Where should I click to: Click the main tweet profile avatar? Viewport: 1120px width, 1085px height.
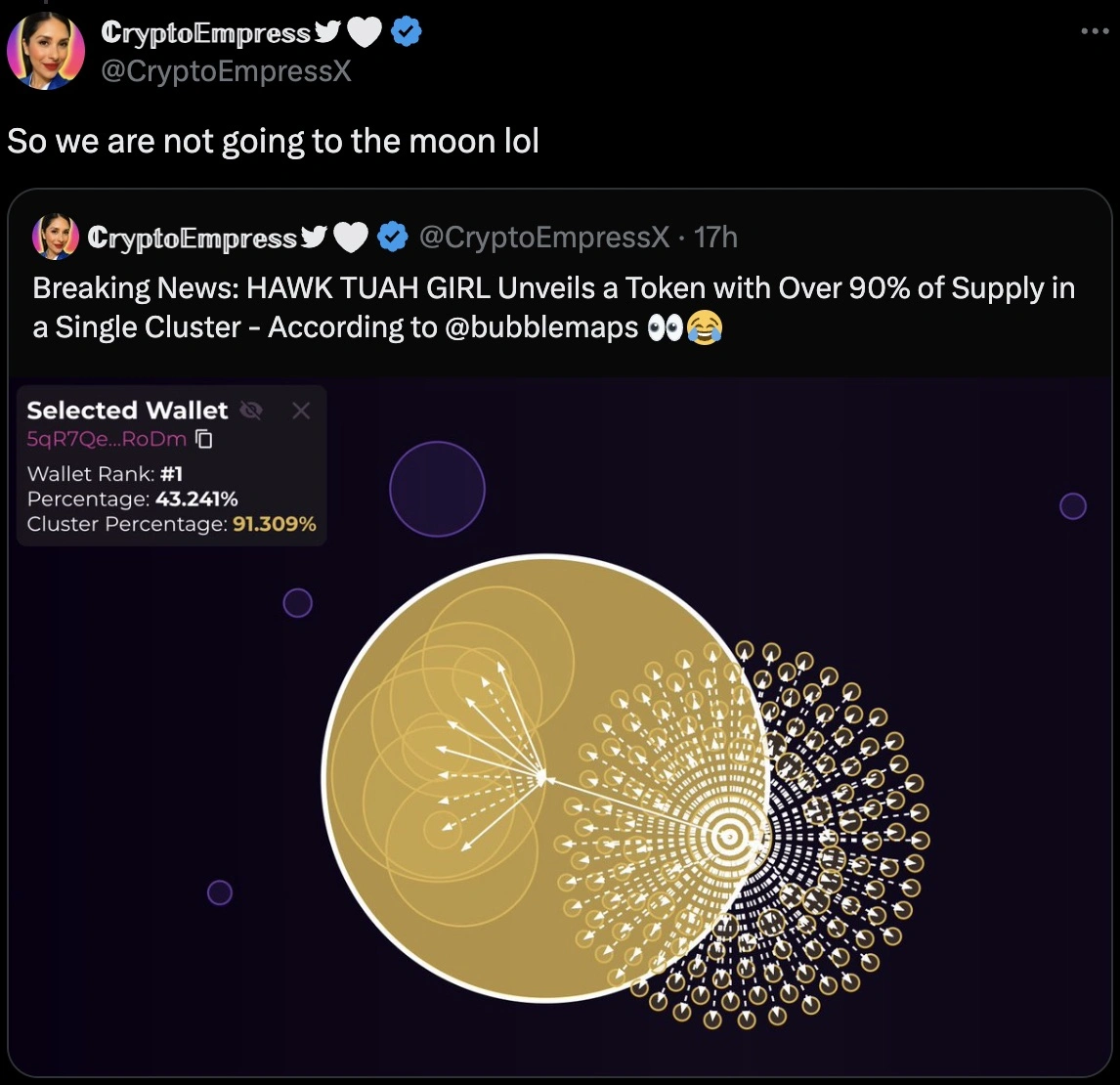point(46,51)
